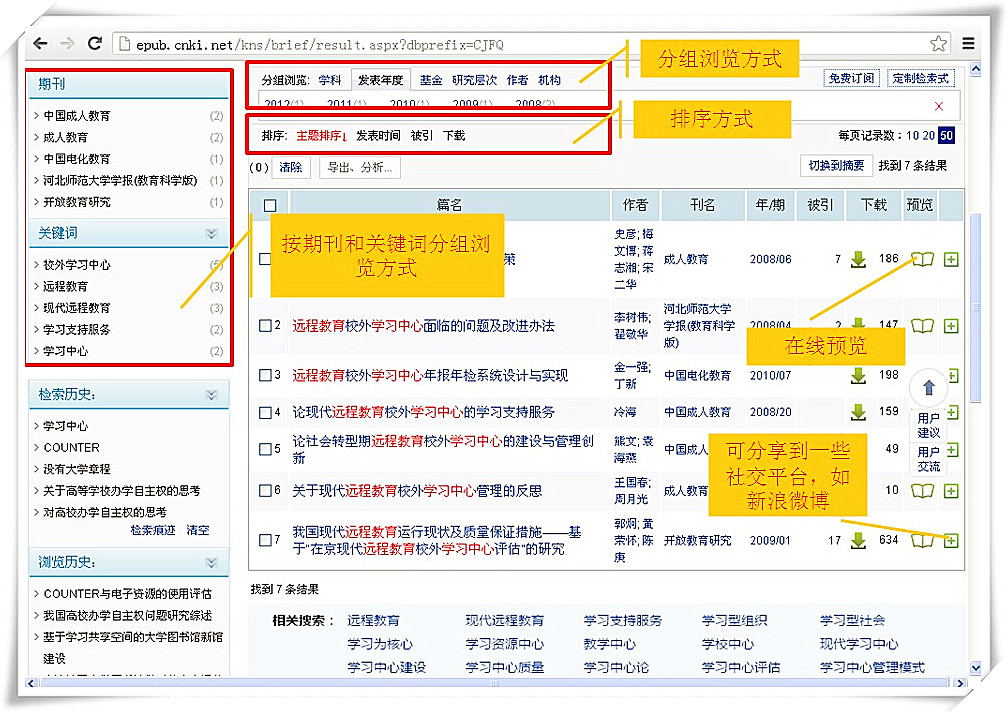Click scrollbar down arrow at bottom right
1008x712 pixels.
pos(975,668)
